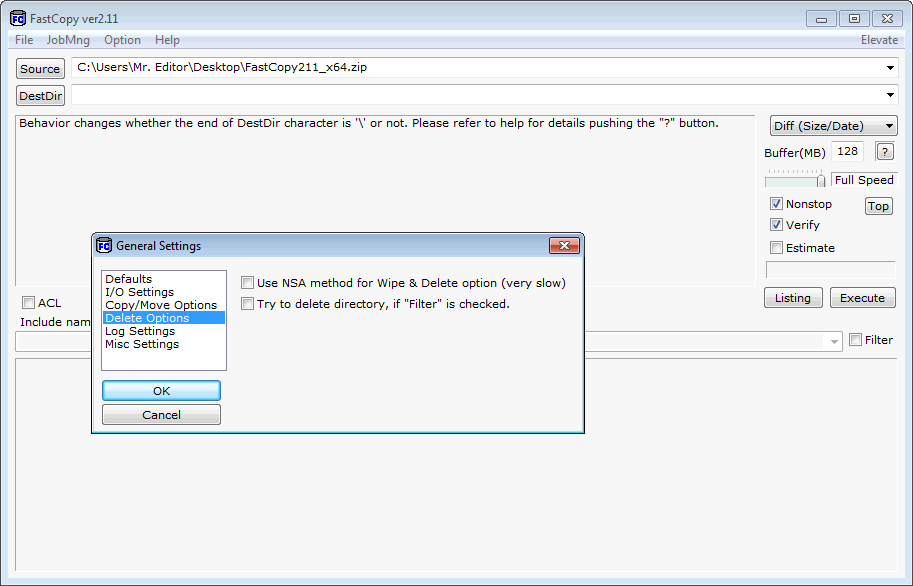Image resolution: width=913 pixels, height=586 pixels.
Task: Click the Execute button
Action: pyautogui.click(x=862, y=298)
